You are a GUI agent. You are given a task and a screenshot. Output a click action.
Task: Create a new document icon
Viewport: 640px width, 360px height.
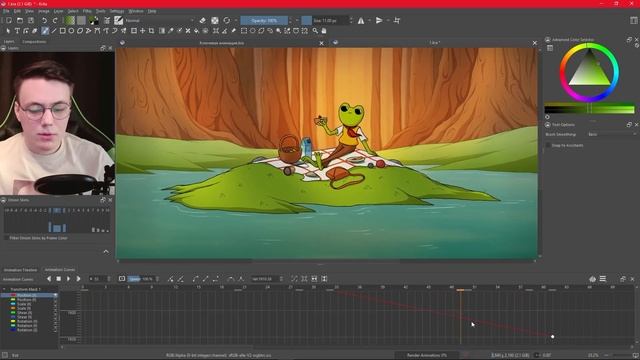coord(9,20)
